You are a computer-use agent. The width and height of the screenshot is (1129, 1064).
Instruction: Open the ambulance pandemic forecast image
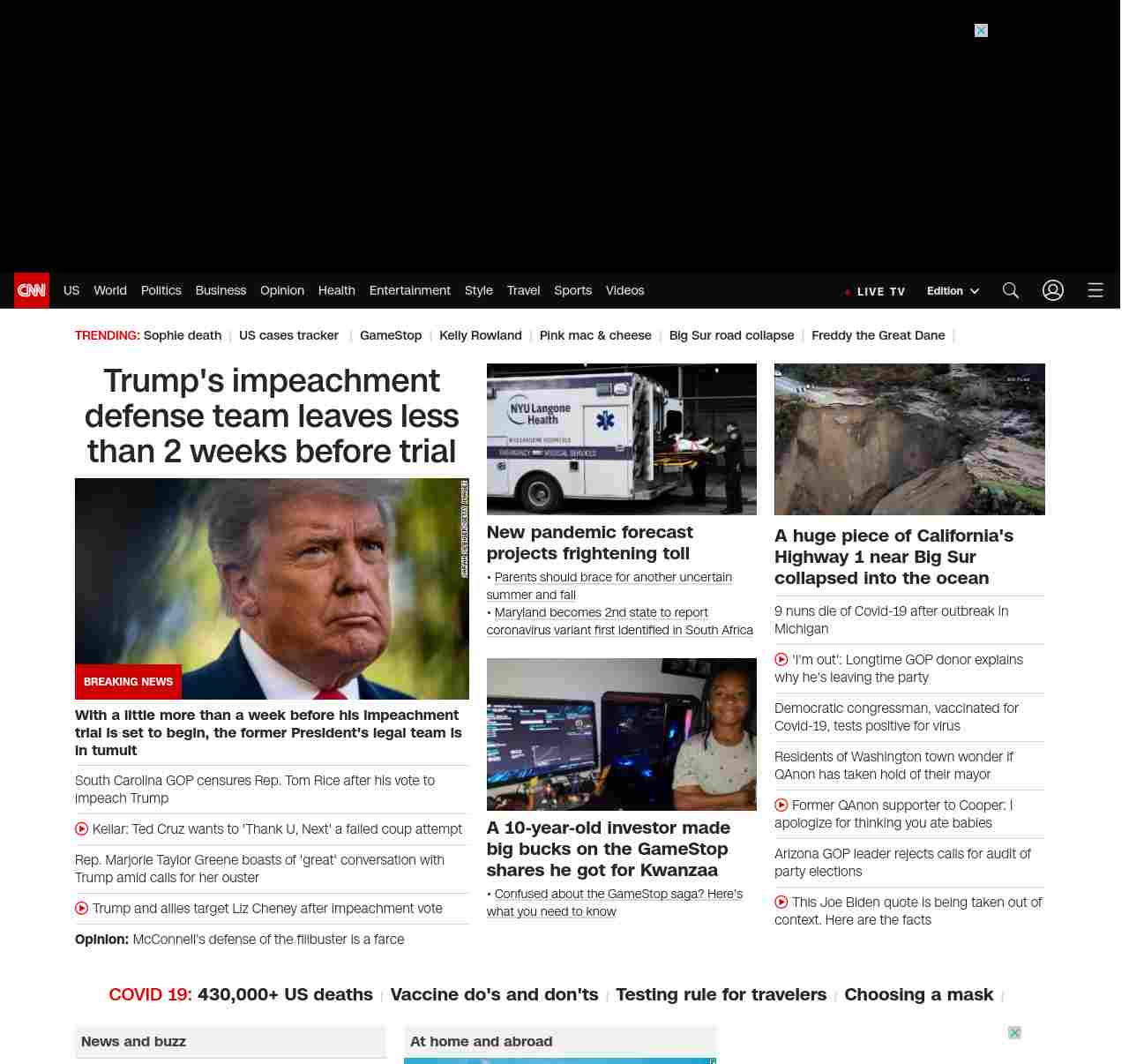point(622,438)
